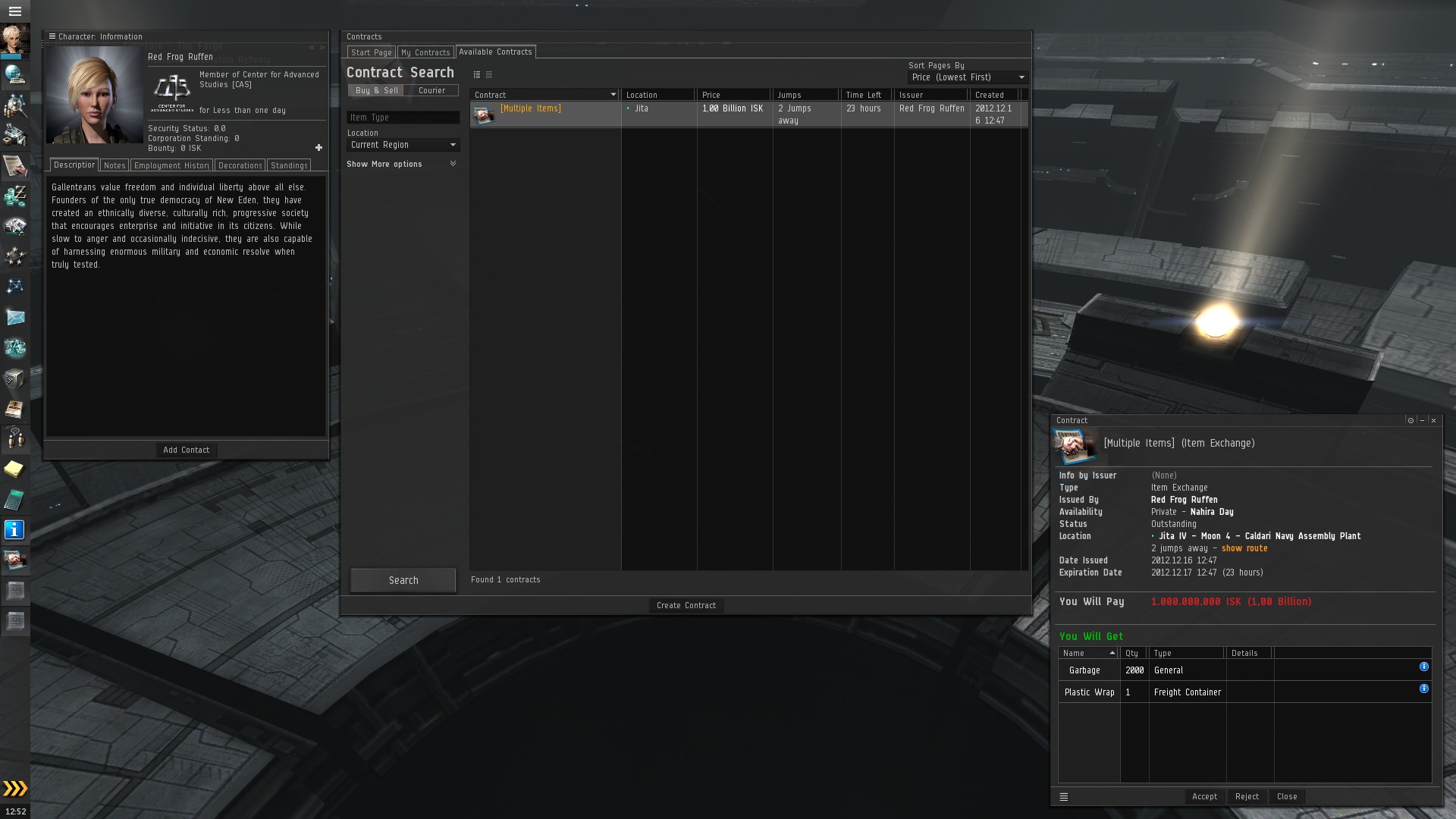1456x819 pixels.
Task: Toggle detailed list view icon
Action: (477, 74)
